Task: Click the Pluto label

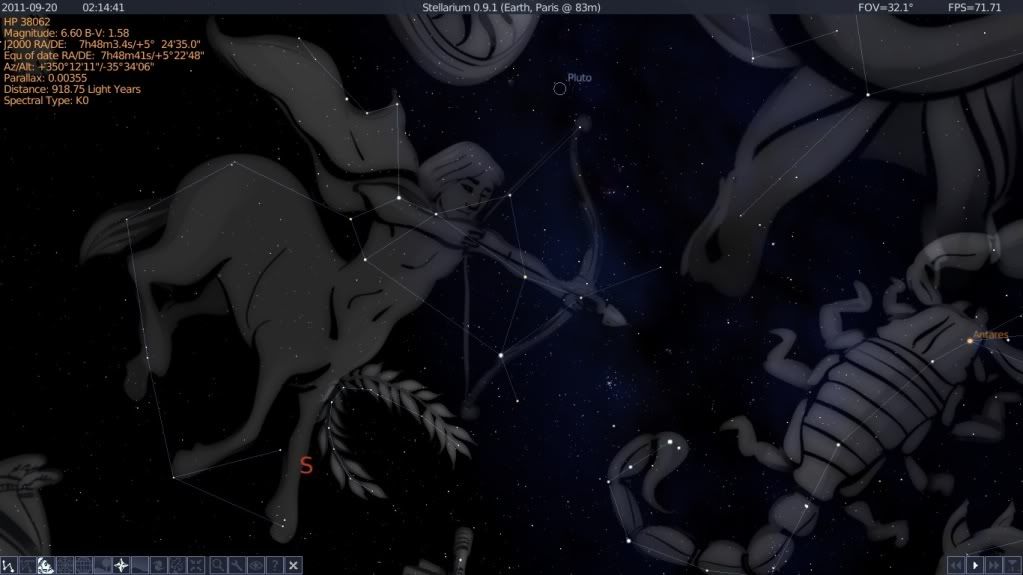Action: pyautogui.click(x=579, y=78)
